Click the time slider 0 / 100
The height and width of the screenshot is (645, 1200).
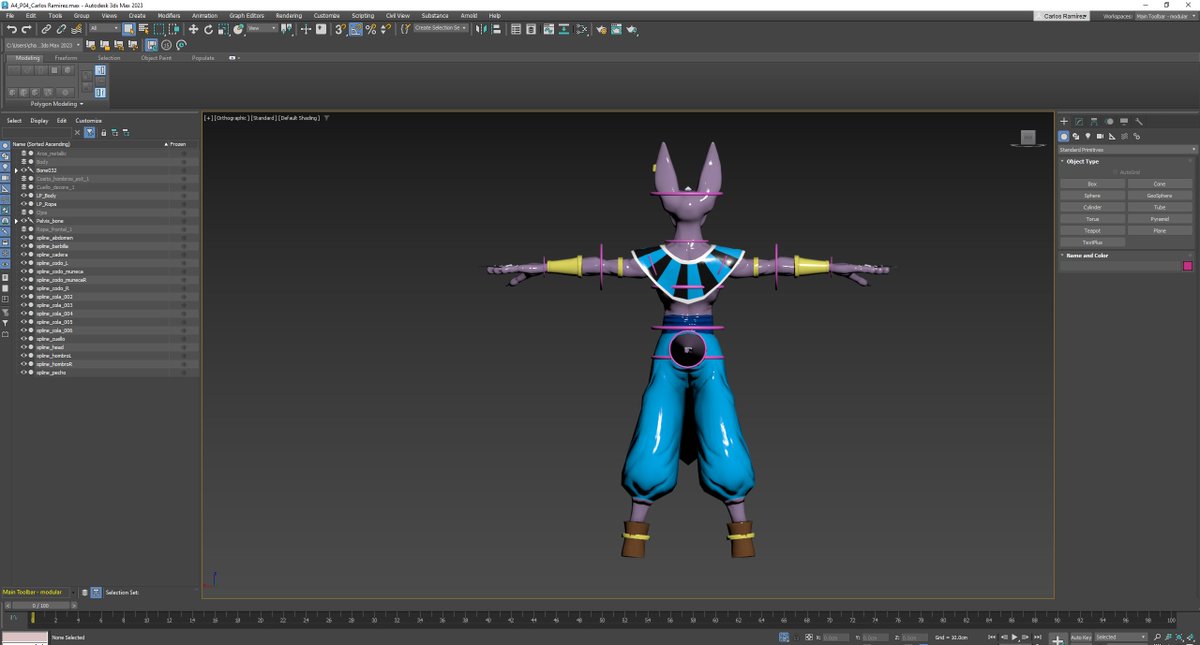40,605
